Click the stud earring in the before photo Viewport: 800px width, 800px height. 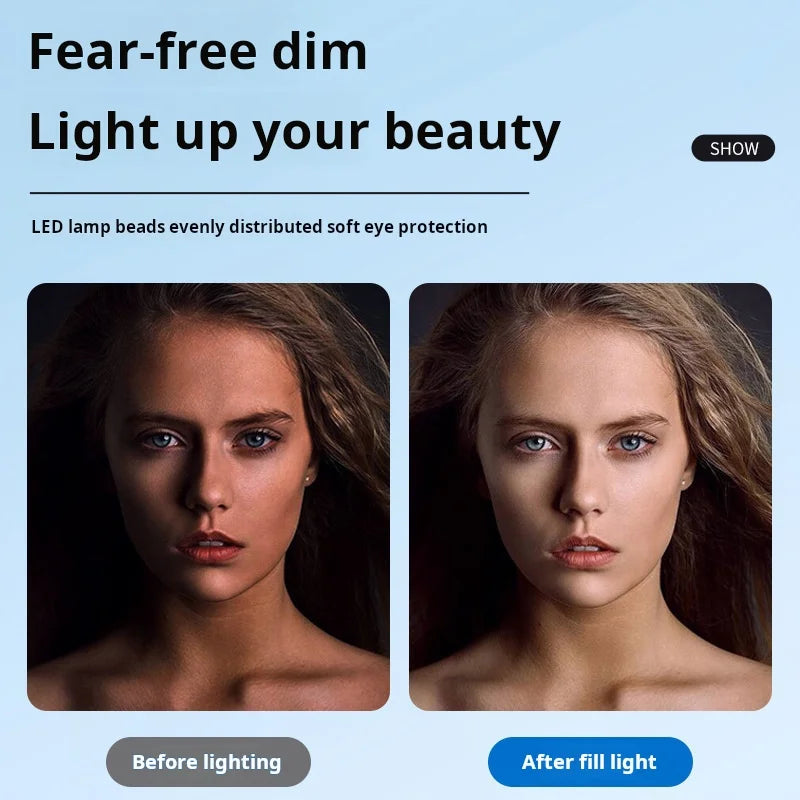point(308,479)
